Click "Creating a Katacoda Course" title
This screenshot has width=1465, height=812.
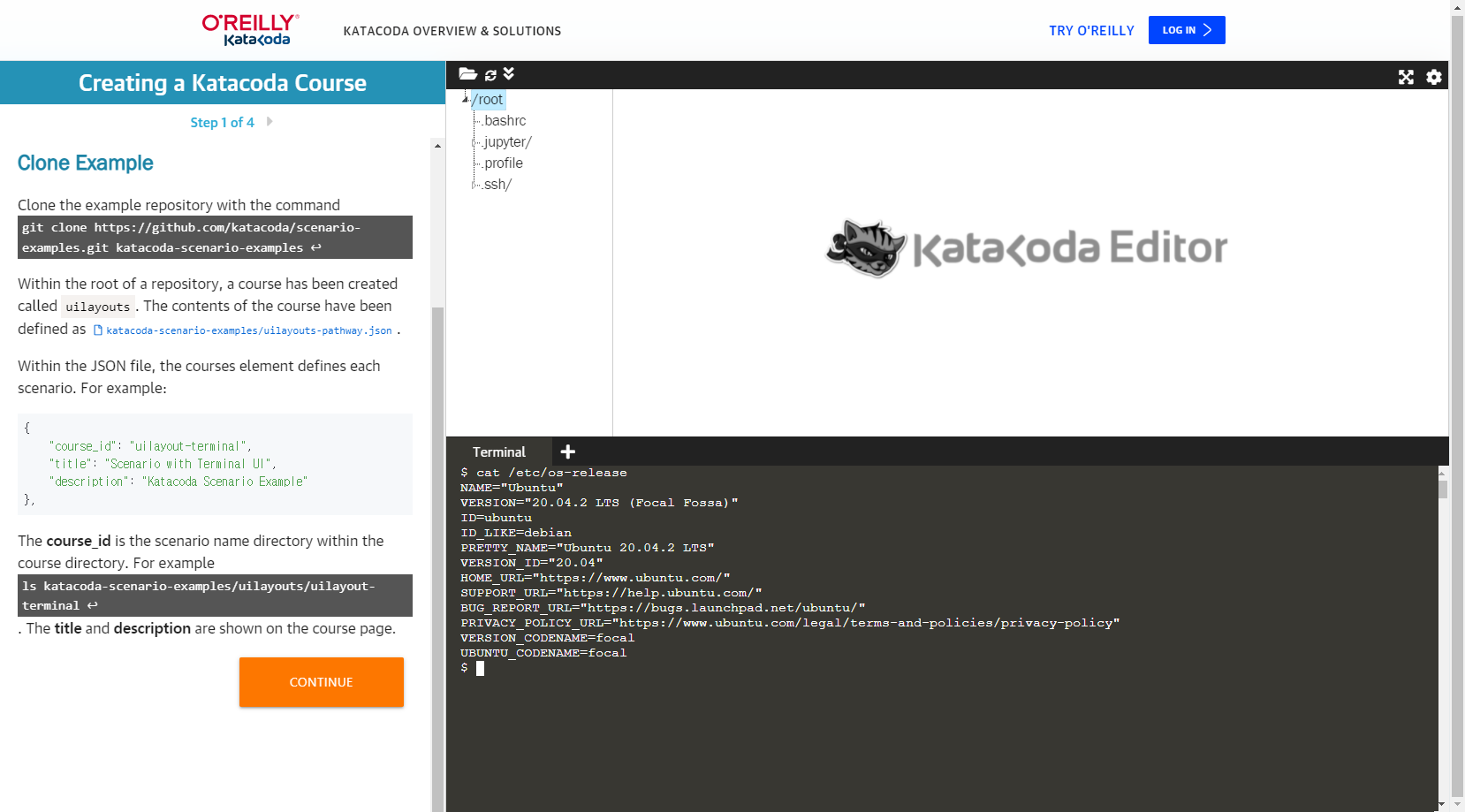pyautogui.click(x=223, y=83)
